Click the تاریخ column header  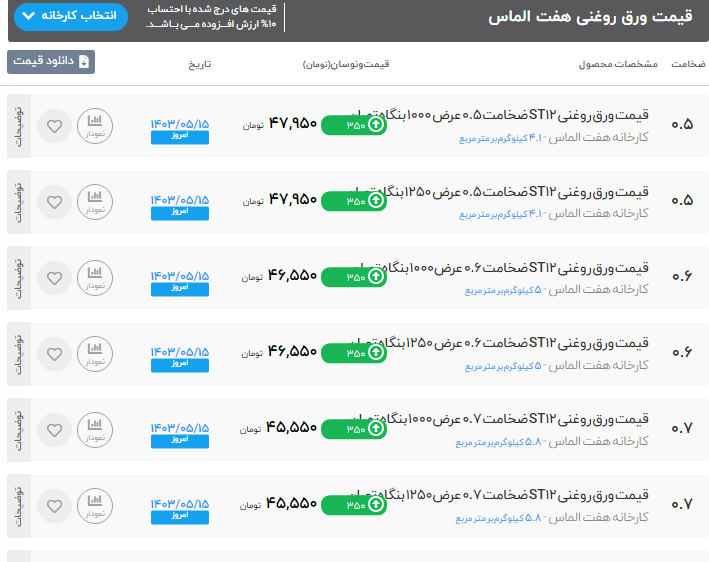point(201,64)
